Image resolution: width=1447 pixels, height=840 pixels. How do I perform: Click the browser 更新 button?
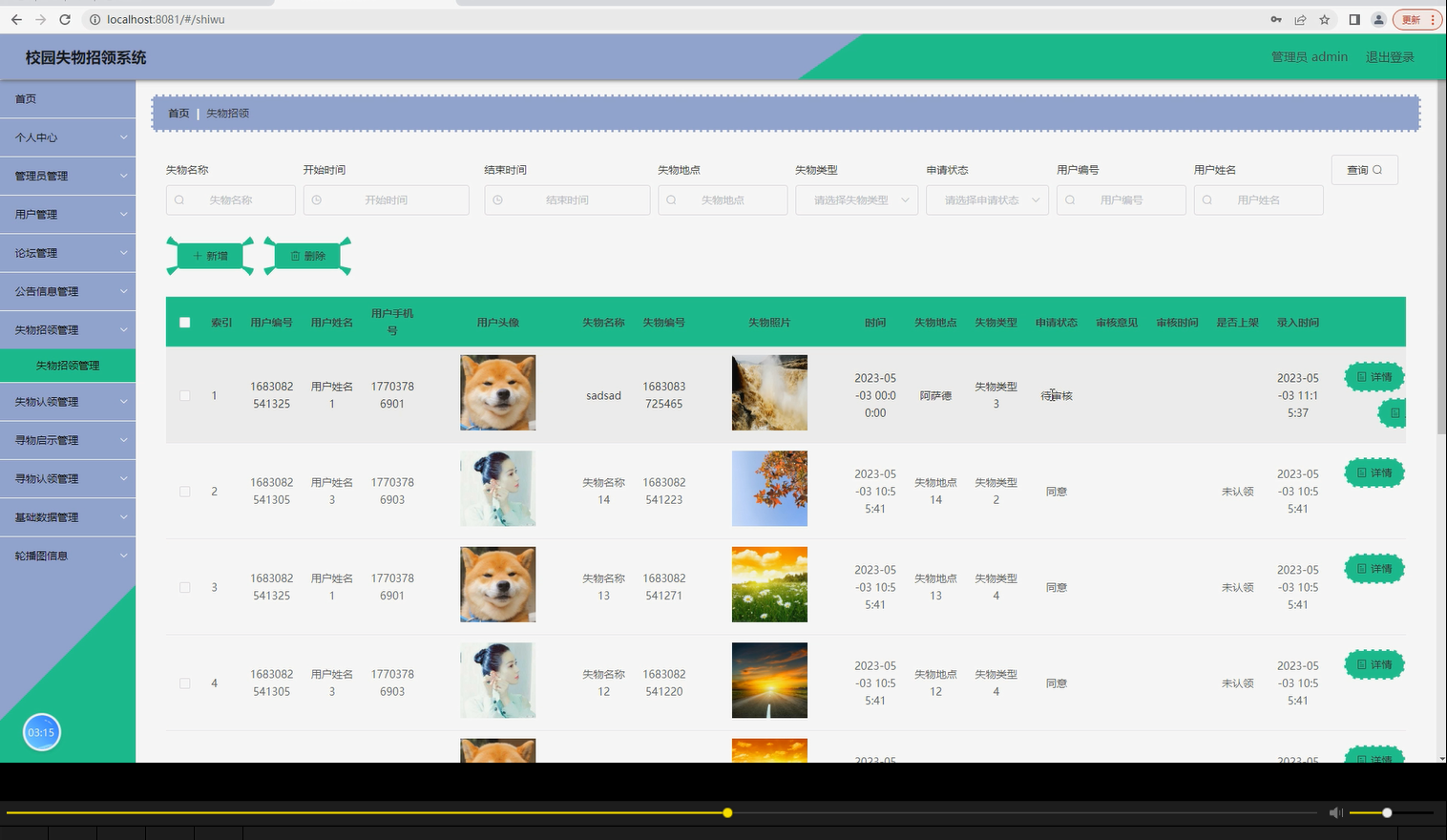pos(1417,19)
